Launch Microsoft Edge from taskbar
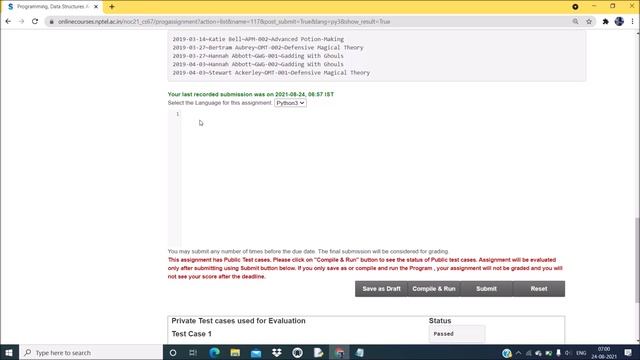 [x=214, y=353]
